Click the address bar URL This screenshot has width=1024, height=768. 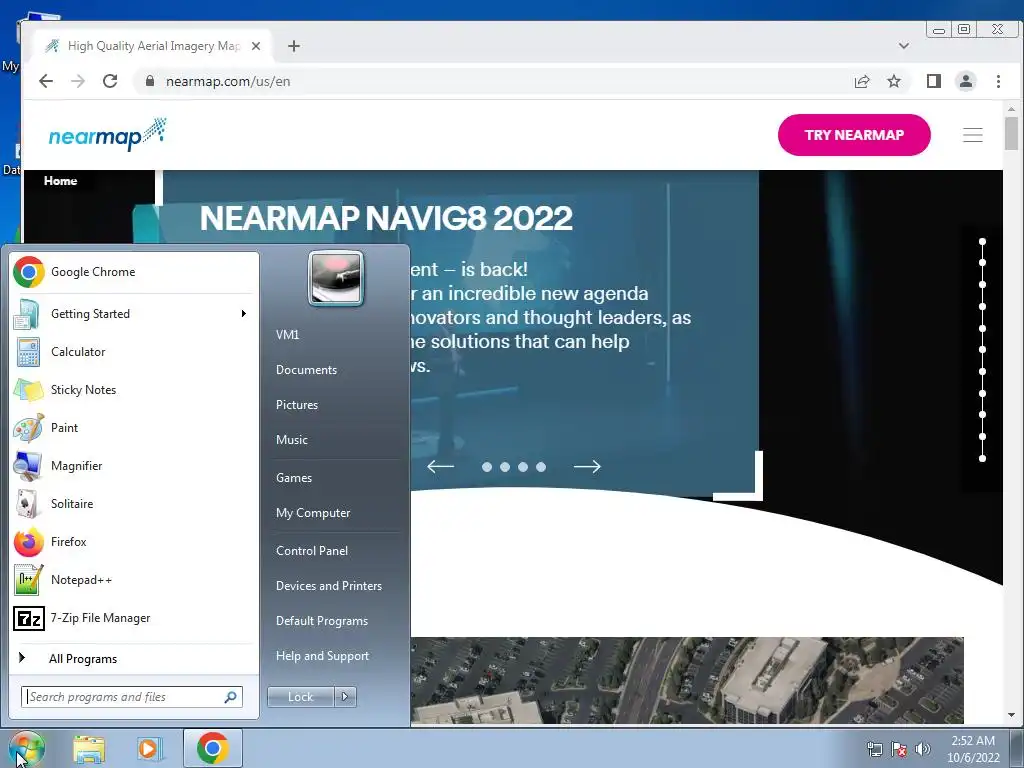(228, 82)
